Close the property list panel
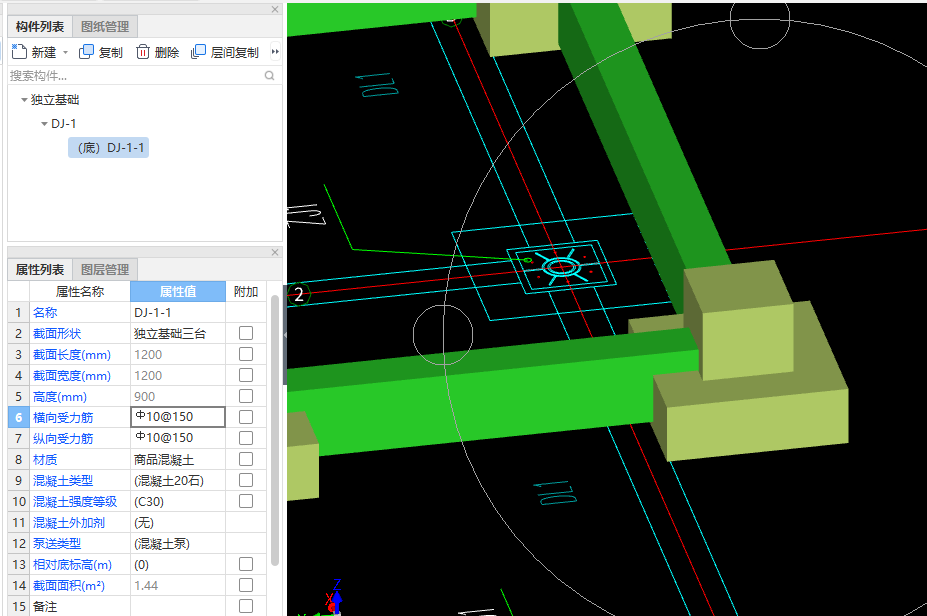This screenshot has width=927, height=616. pyautogui.click(x=275, y=252)
